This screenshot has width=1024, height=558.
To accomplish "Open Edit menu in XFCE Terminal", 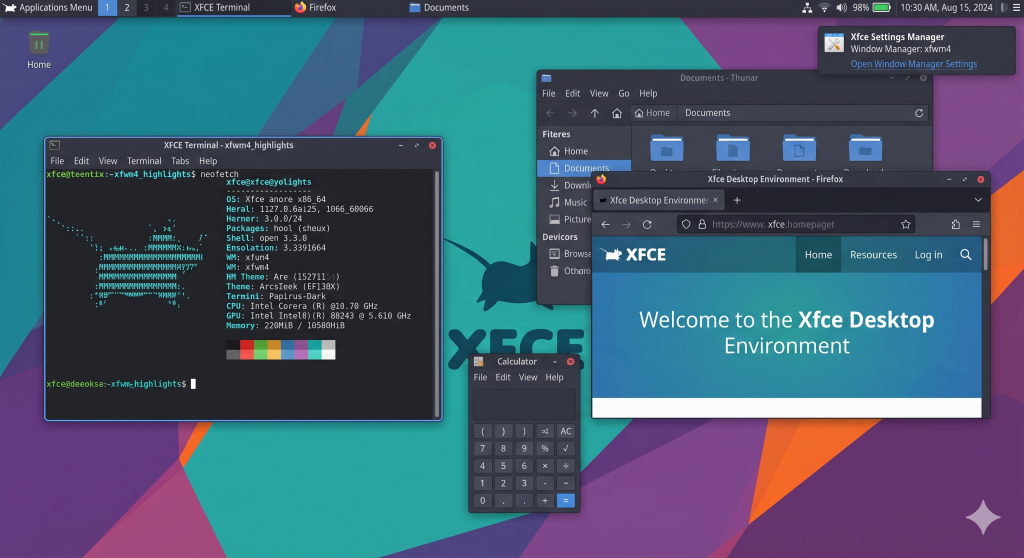I will [x=81, y=161].
